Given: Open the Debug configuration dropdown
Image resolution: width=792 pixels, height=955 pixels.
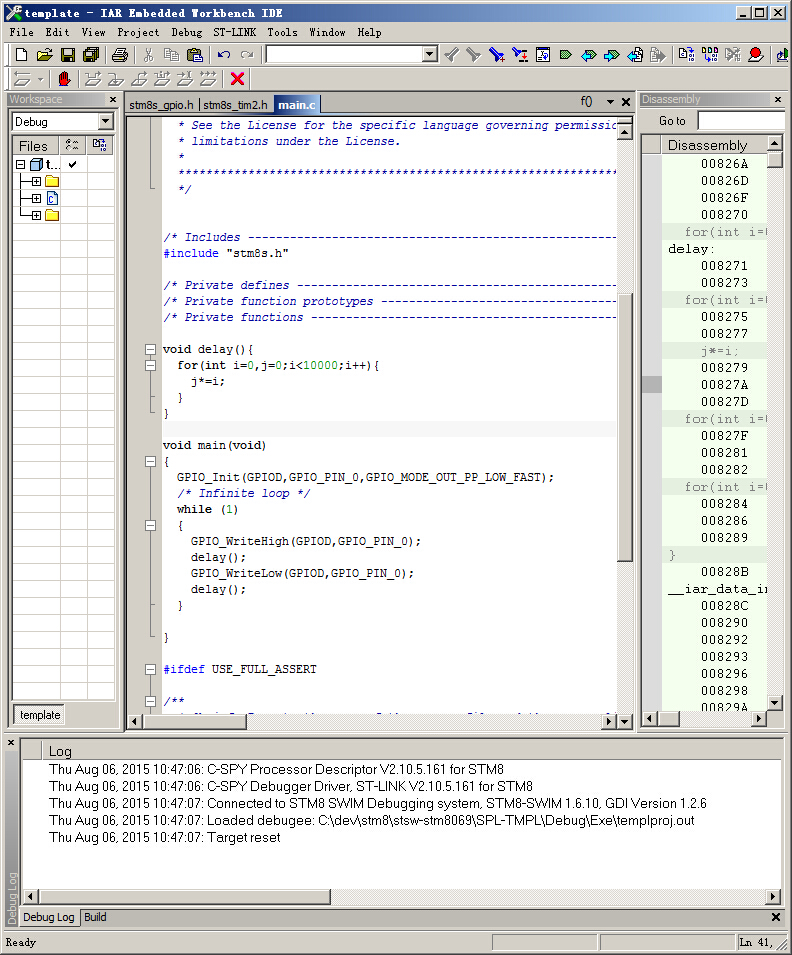Looking at the screenshot, I should coord(106,122).
